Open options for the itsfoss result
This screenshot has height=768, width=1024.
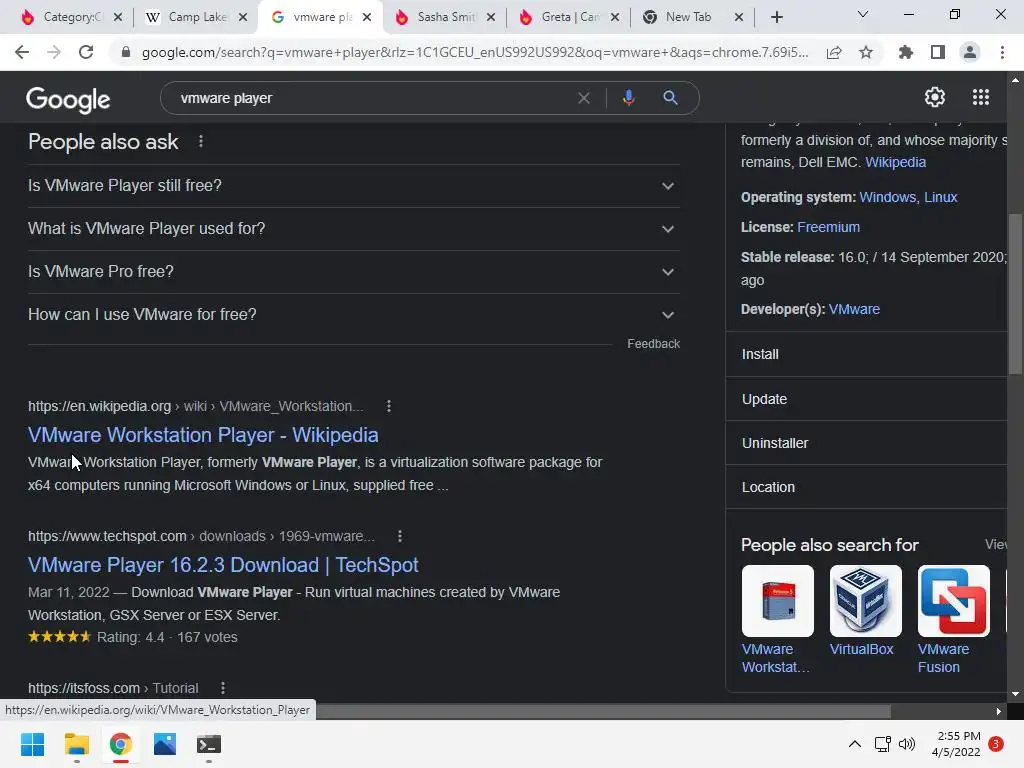pyautogui.click(x=223, y=688)
